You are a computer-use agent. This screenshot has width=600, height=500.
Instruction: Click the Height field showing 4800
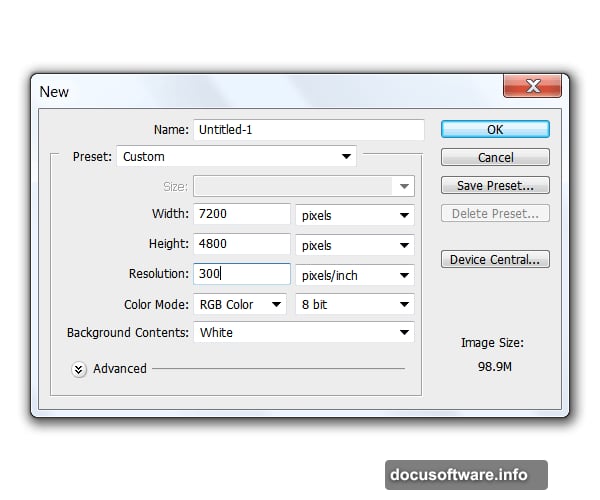(241, 244)
